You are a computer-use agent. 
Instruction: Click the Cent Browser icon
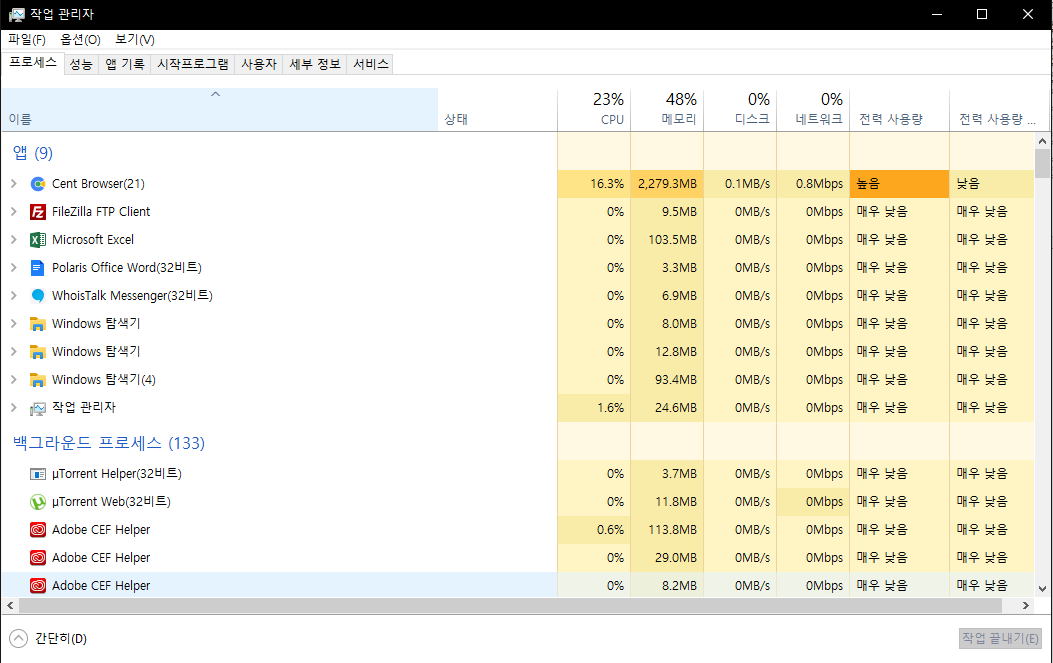[x=38, y=183]
